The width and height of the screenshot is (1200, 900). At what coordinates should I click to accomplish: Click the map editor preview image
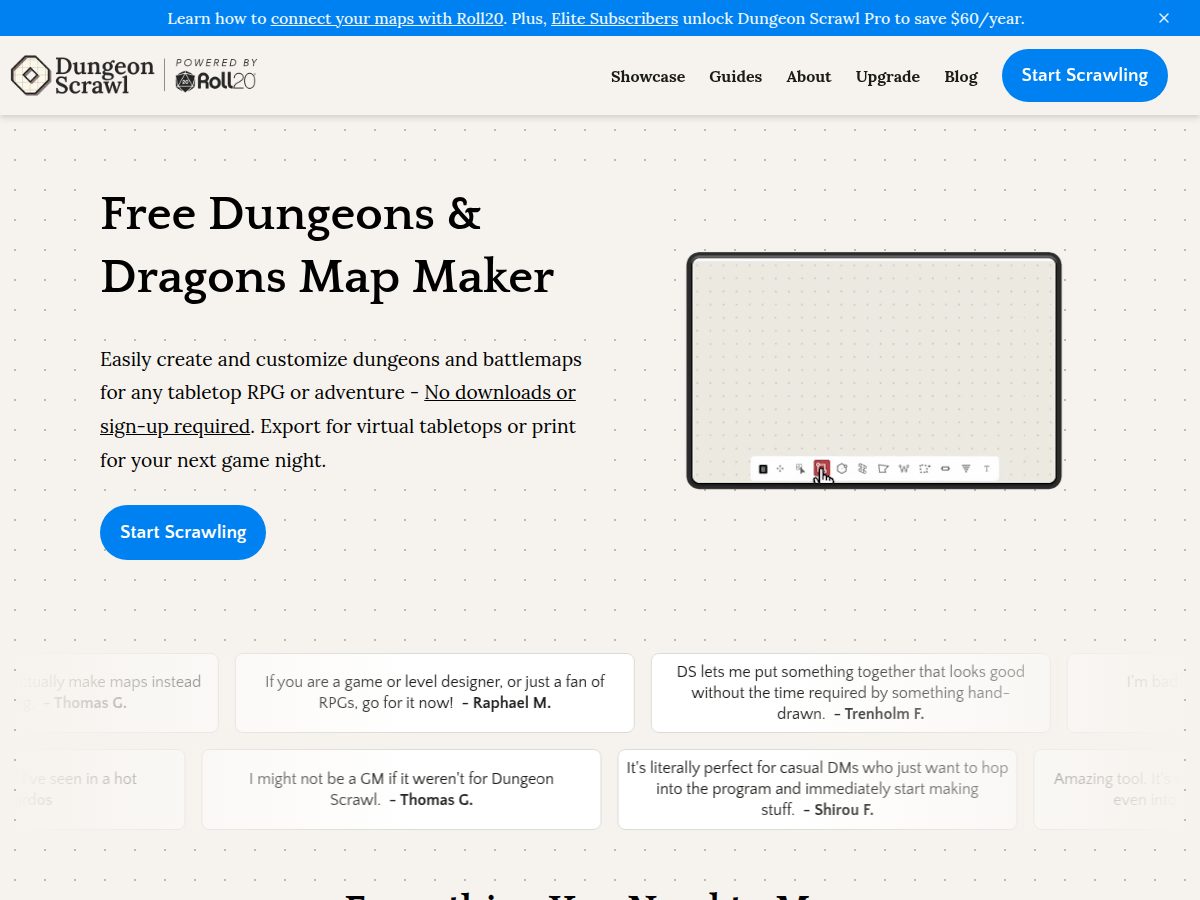[874, 370]
